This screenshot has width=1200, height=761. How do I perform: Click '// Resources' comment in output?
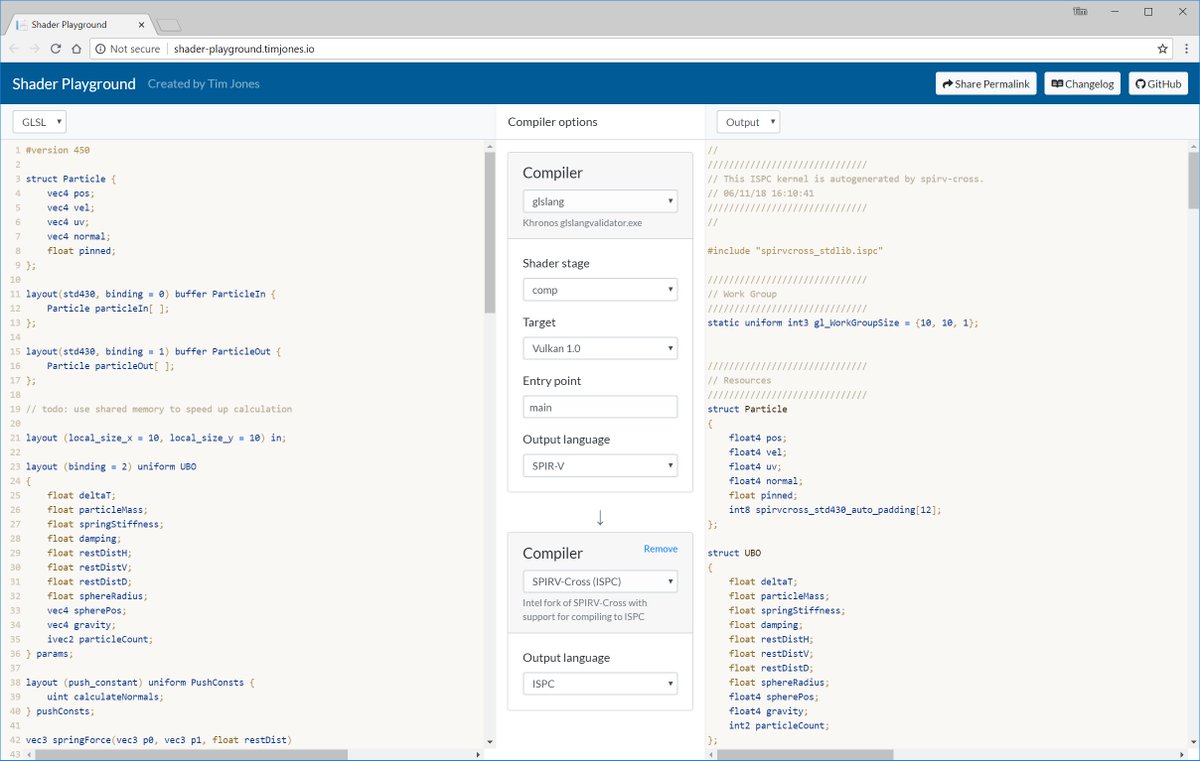(739, 381)
